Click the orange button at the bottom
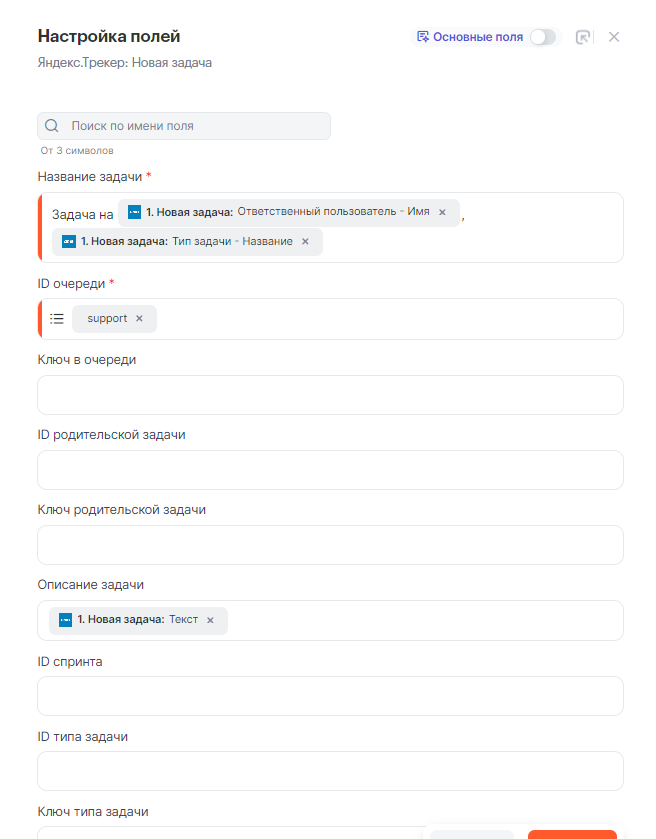 (x=572, y=834)
